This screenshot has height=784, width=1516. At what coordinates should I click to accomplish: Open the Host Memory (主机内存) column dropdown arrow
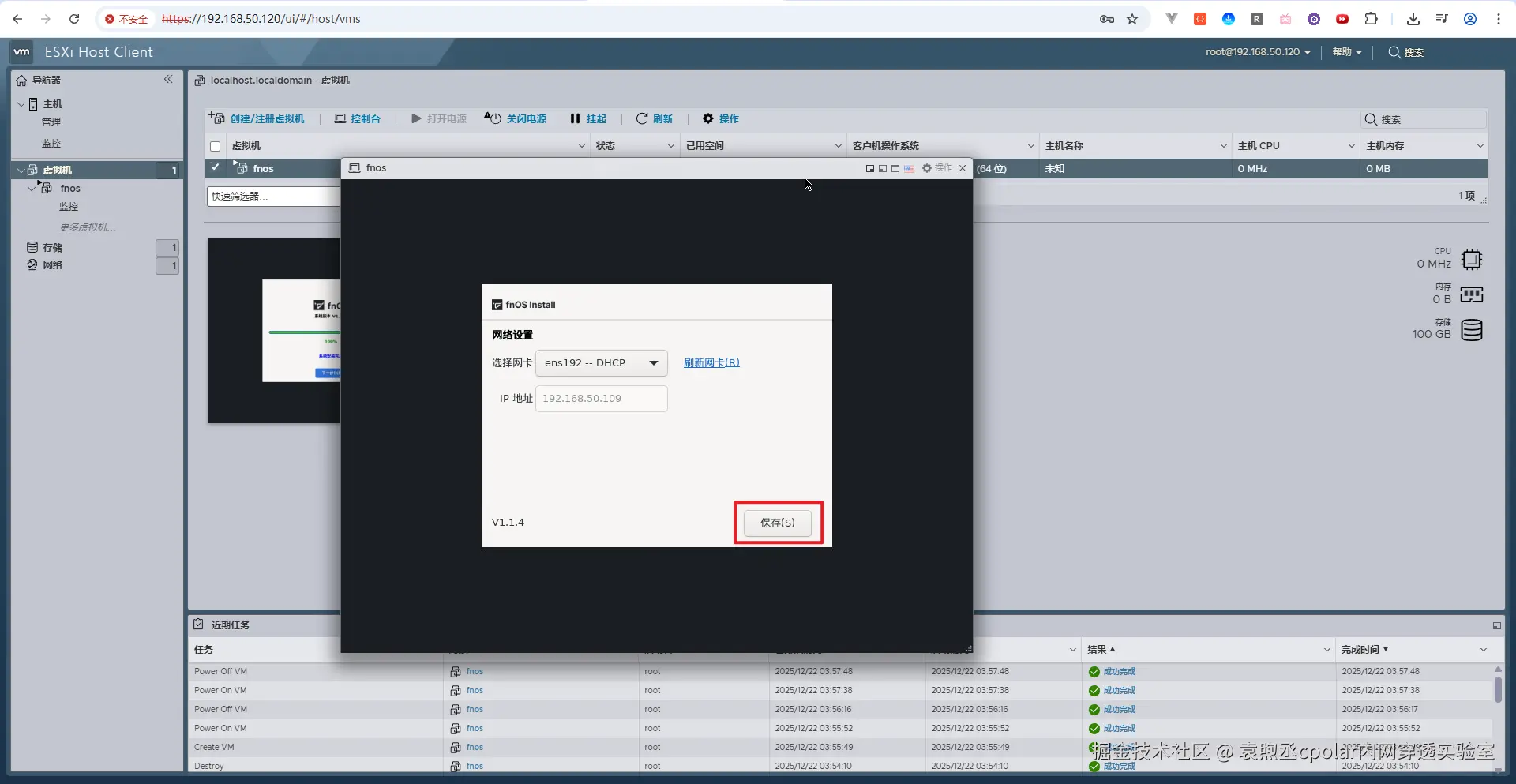point(1480,146)
